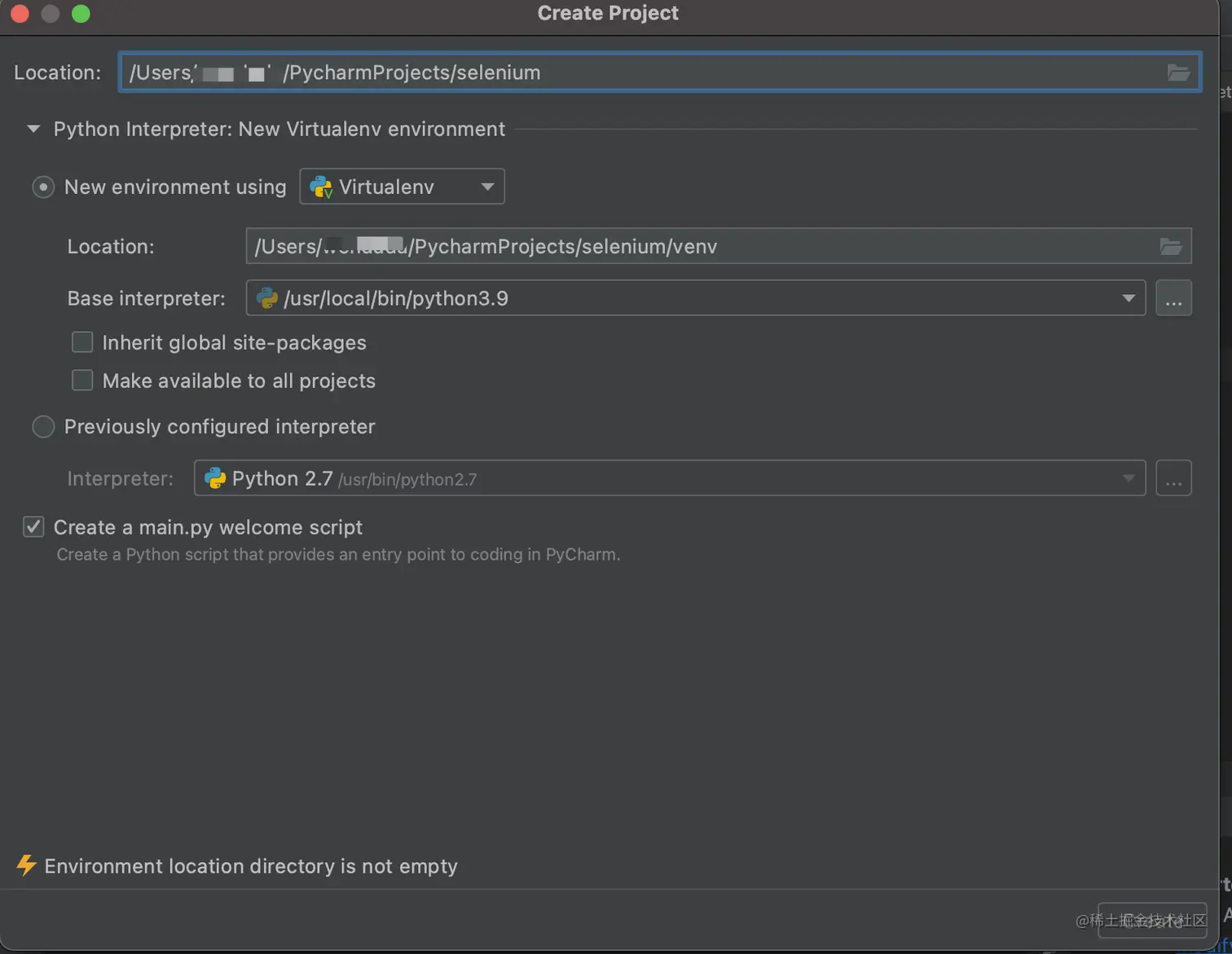Click the 'Create Project' window title
Image resolution: width=1232 pixels, height=954 pixels.
[608, 13]
